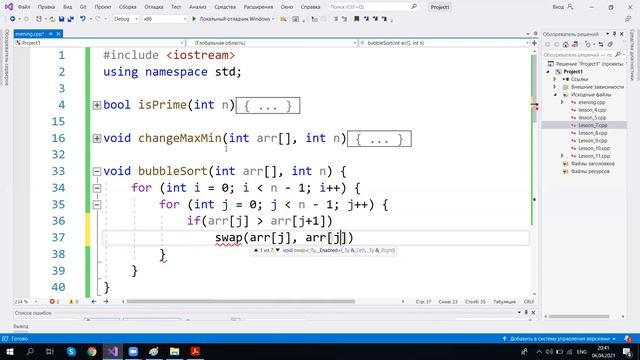Open the Файл menu

(x=24, y=7)
